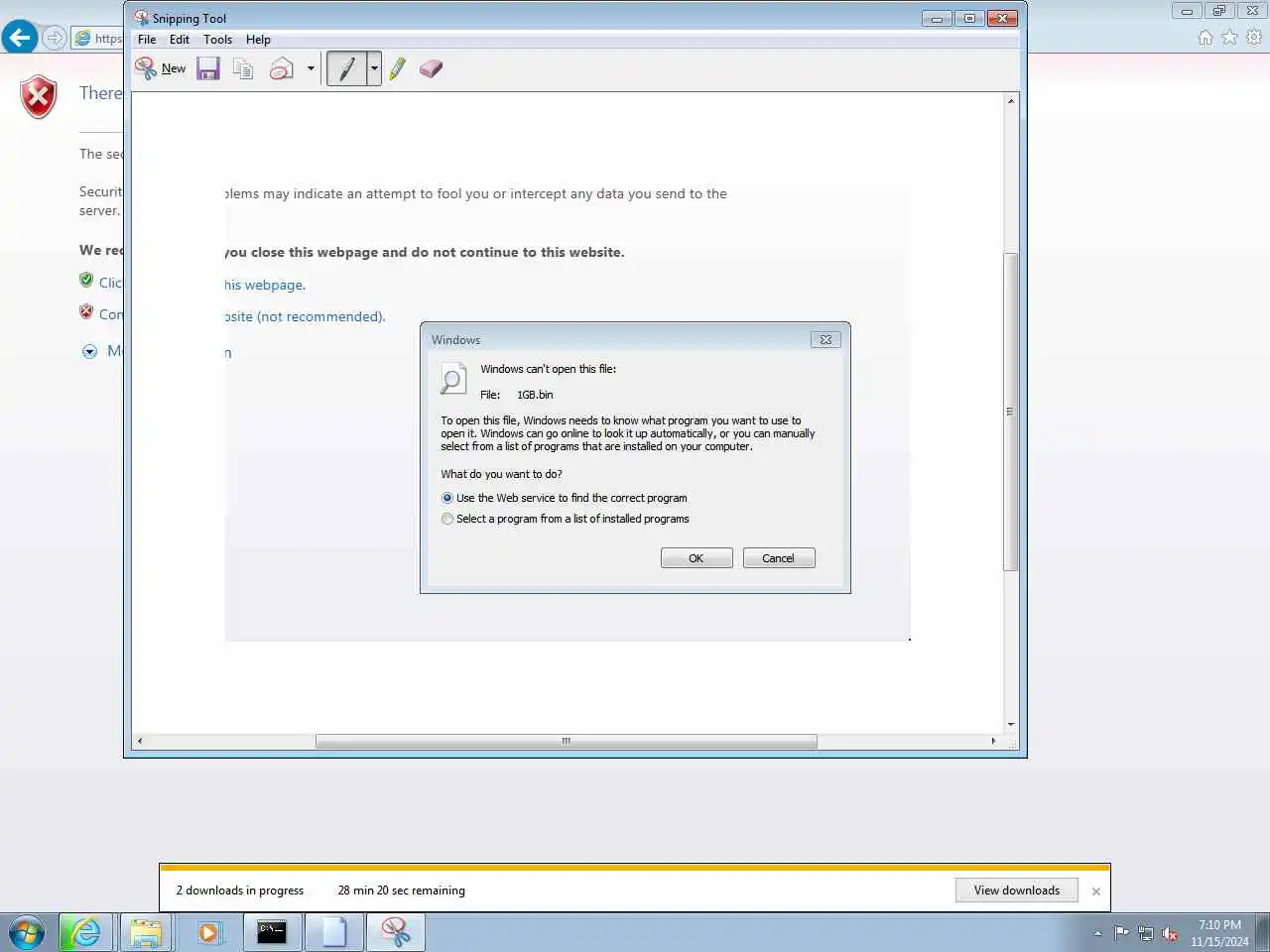
Task: Click the network tray icon
Action: pos(1146,933)
